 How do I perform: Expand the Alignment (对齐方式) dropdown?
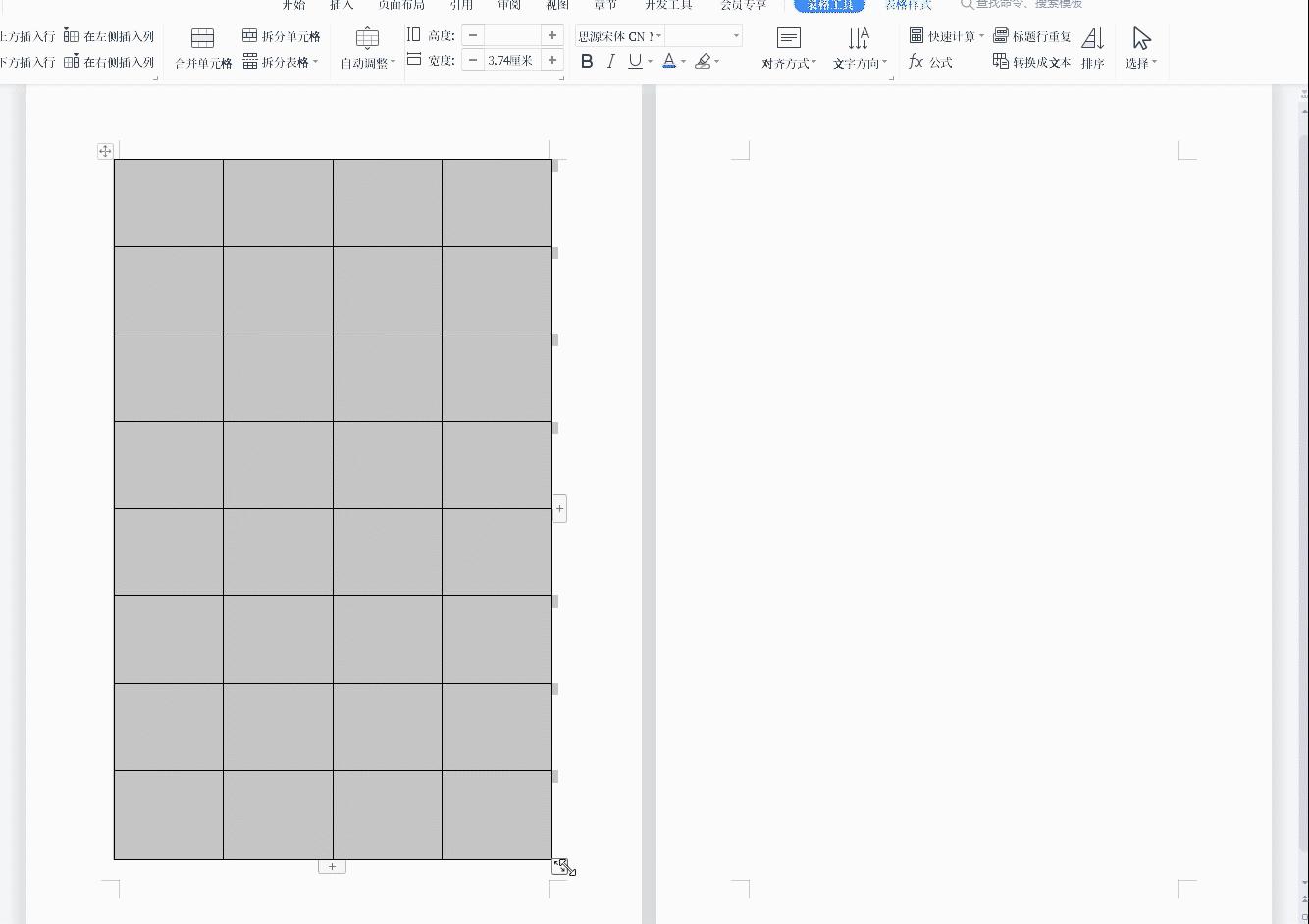tap(789, 63)
